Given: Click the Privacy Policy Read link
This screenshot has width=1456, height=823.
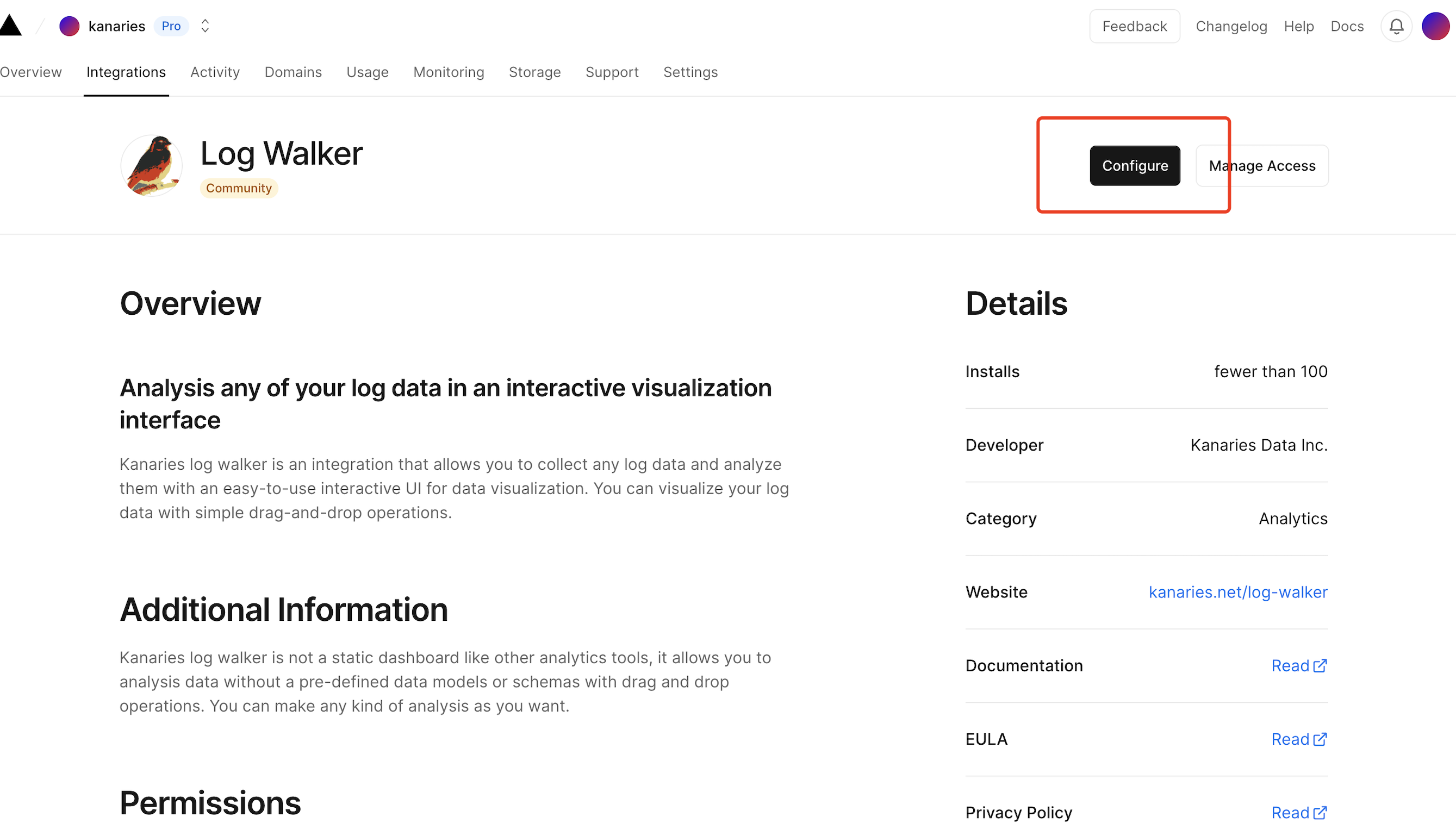Looking at the screenshot, I should 1299,813.
